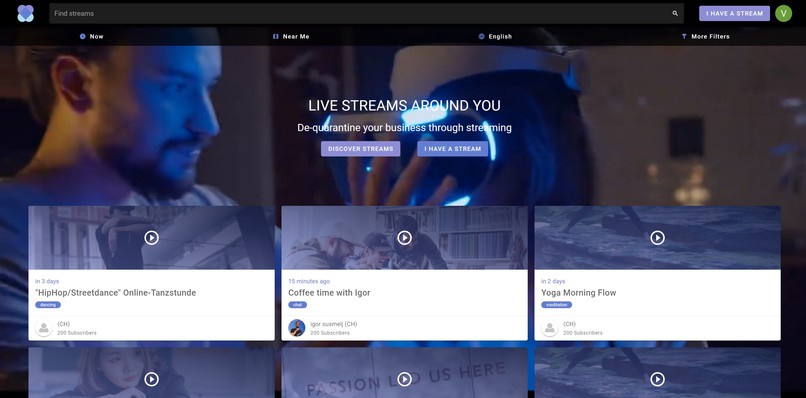Click the meditation tag chip

556,305
